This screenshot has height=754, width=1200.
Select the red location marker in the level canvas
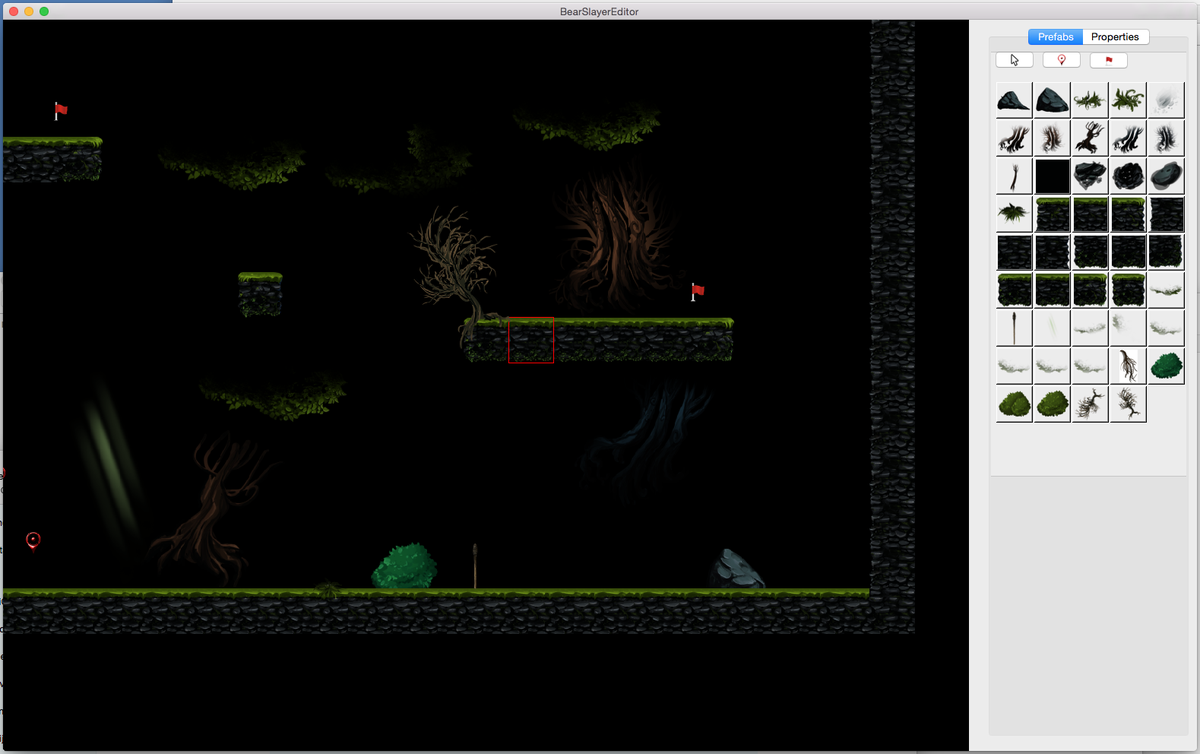click(33, 541)
